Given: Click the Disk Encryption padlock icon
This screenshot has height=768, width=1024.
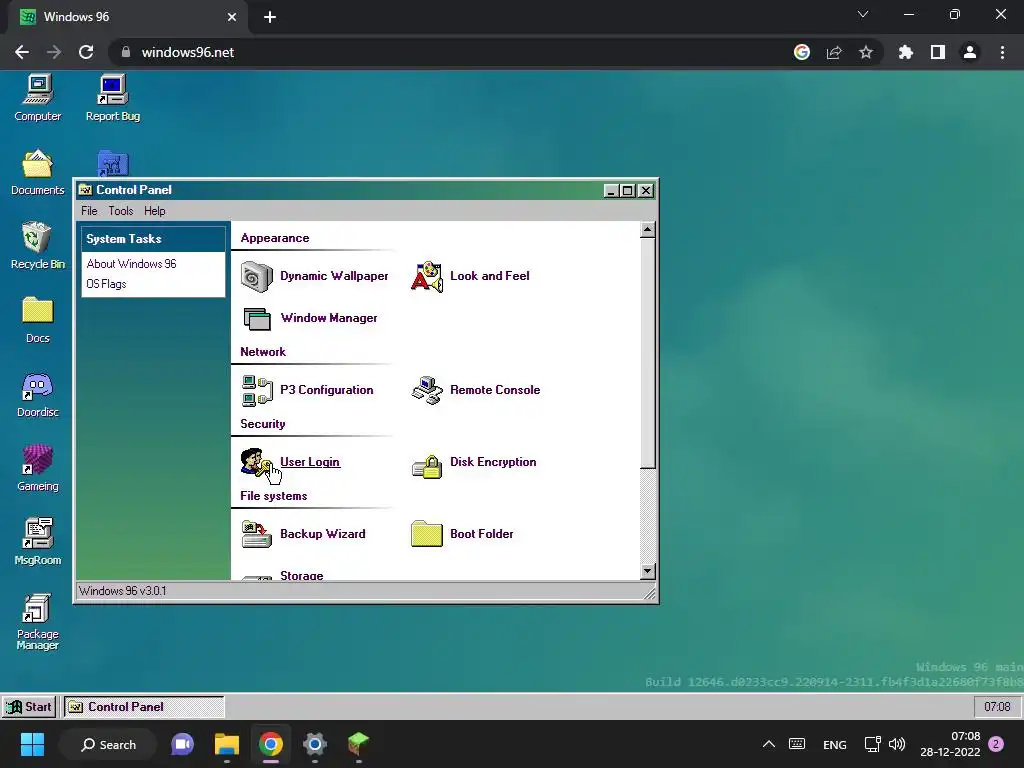Looking at the screenshot, I should 427,466.
